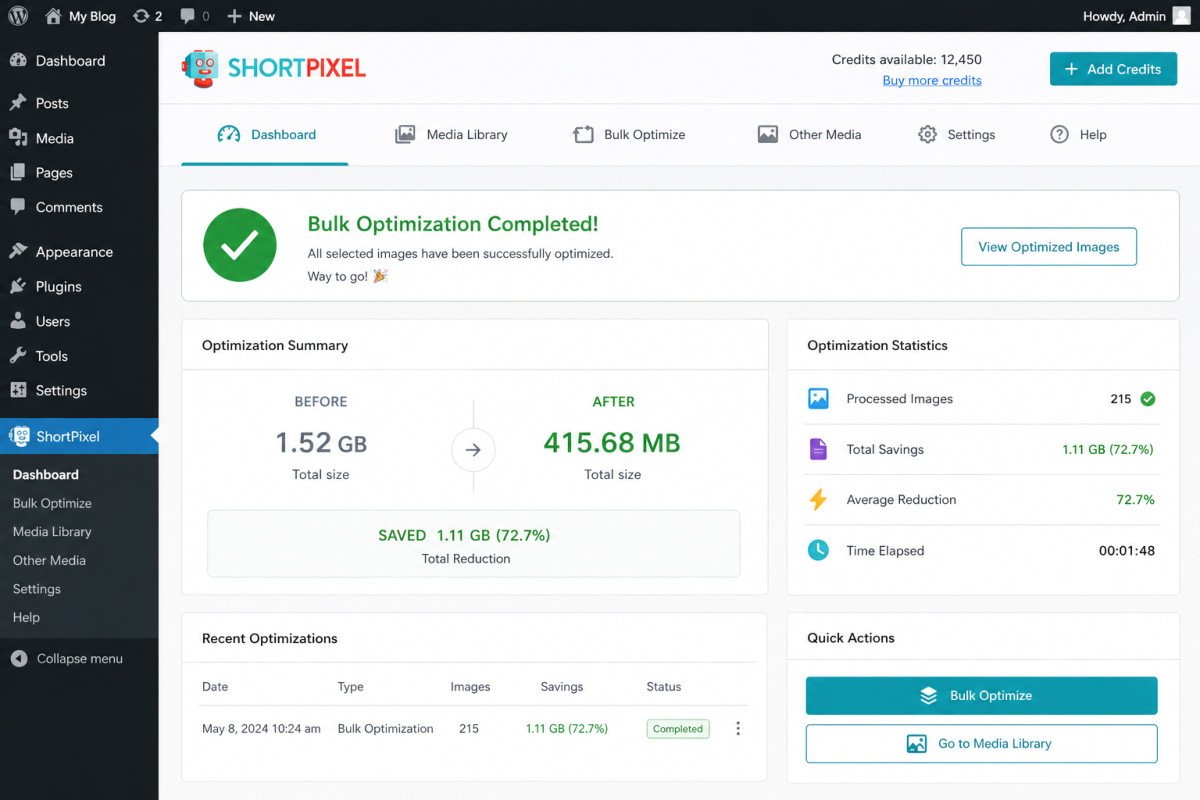This screenshot has width=1200, height=800.
Task: Click Go to Media Library button
Action: (x=982, y=744)
